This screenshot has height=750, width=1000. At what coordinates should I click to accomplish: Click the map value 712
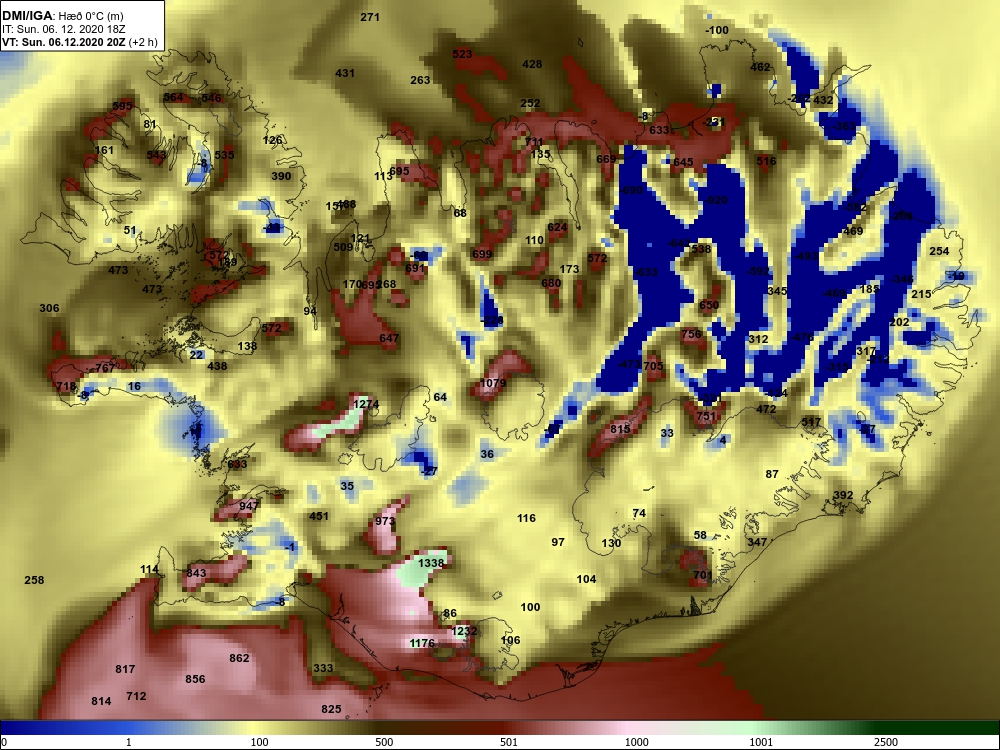click(x=136, y=696)
